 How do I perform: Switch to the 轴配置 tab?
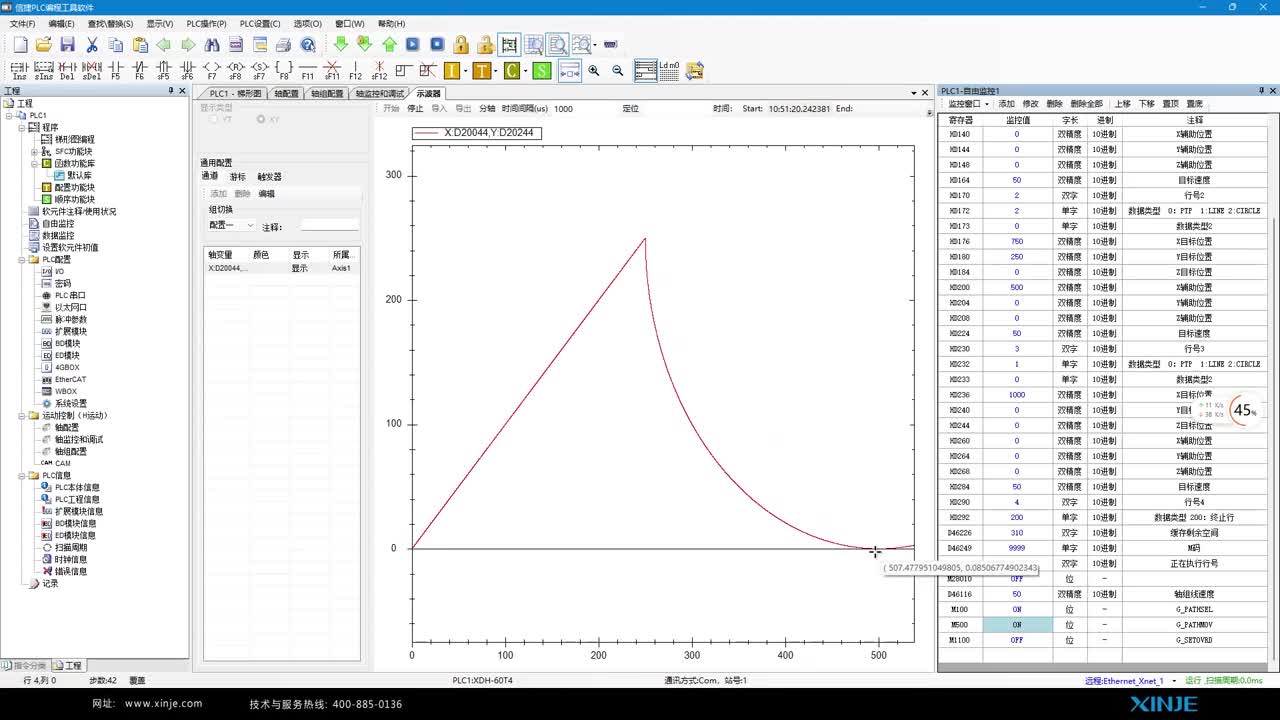point(286,93)
